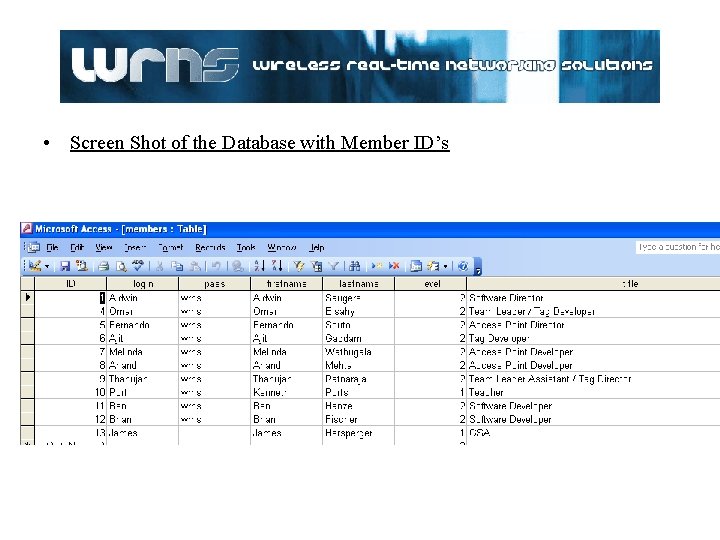Screen dimensions: 720x540
Task: Select the title column header
Action: tap(593, 284)
